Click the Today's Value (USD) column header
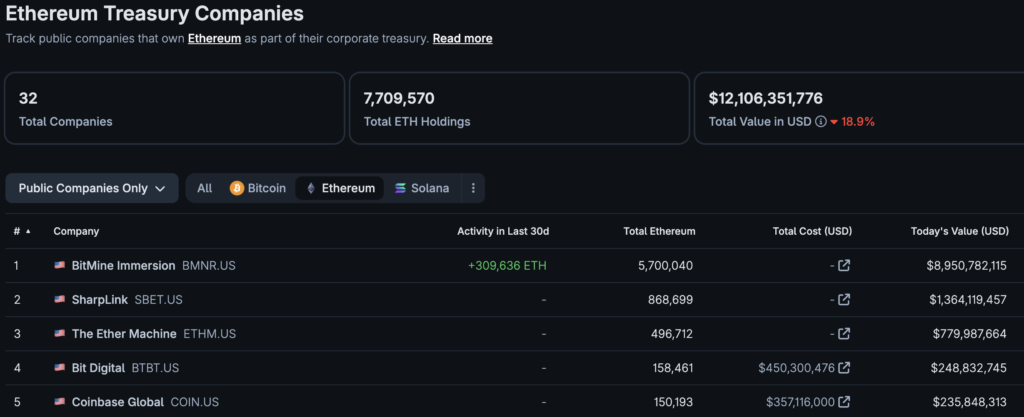1024x417 pixels. pyautogui.click(x=960, y=231)
